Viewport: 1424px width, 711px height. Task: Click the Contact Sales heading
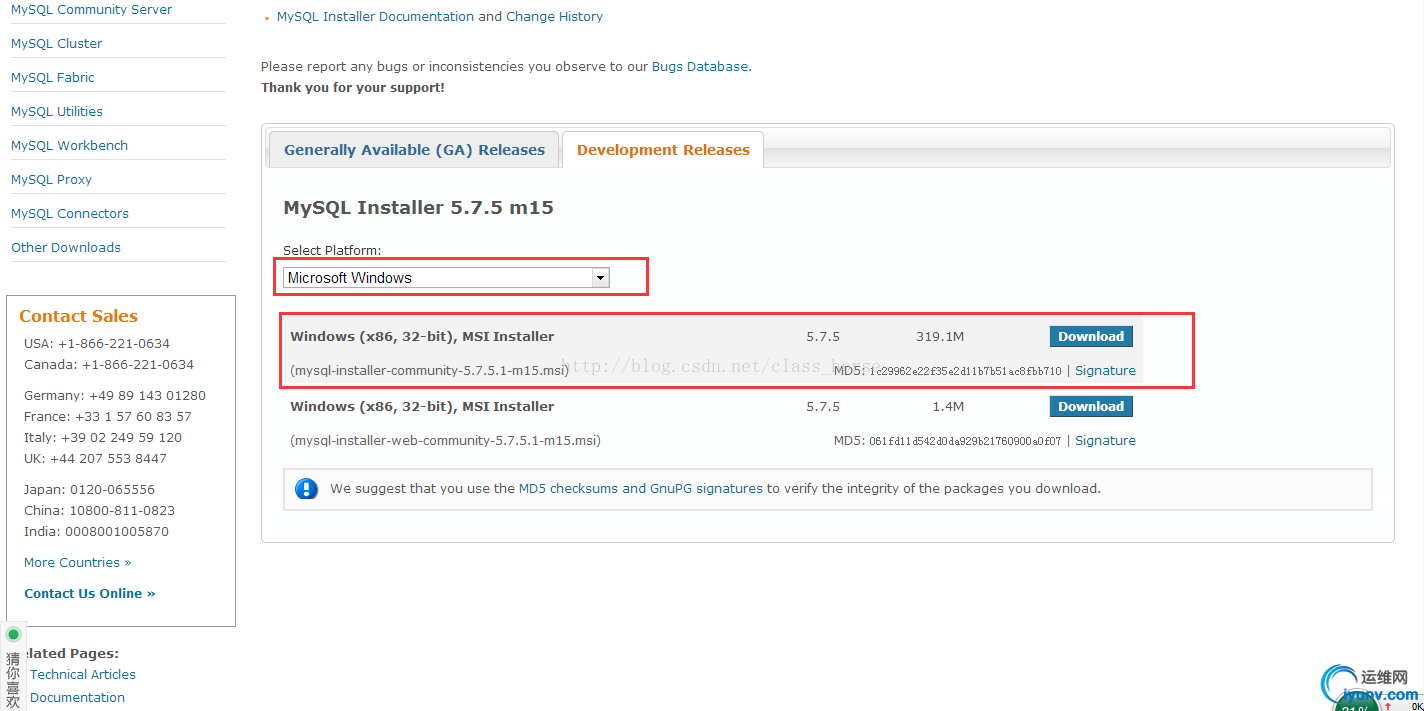point(78,316)
